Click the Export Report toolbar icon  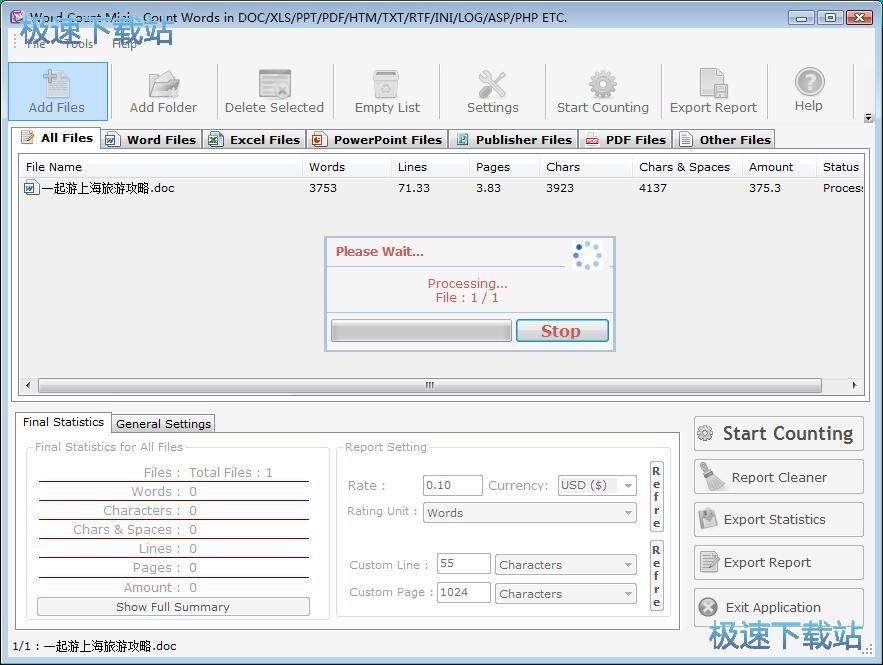click(x=713, y=91)
